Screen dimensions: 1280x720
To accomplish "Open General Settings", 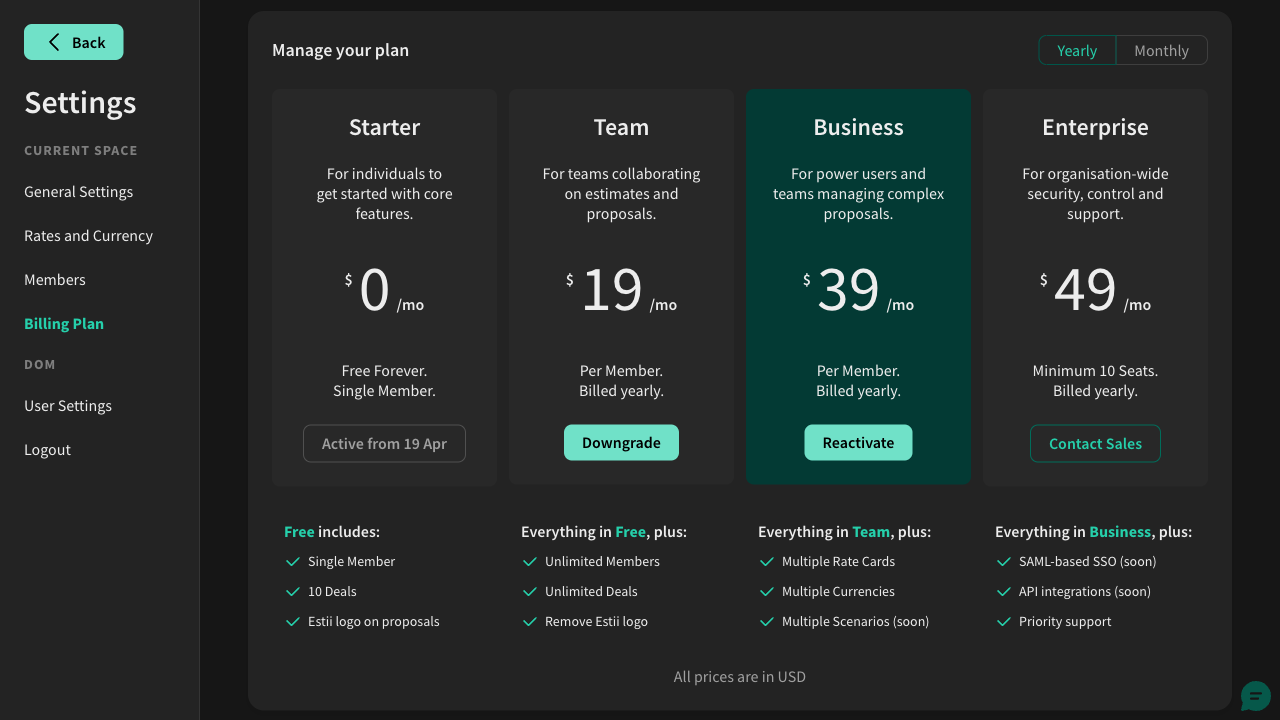I will (79, 192).
